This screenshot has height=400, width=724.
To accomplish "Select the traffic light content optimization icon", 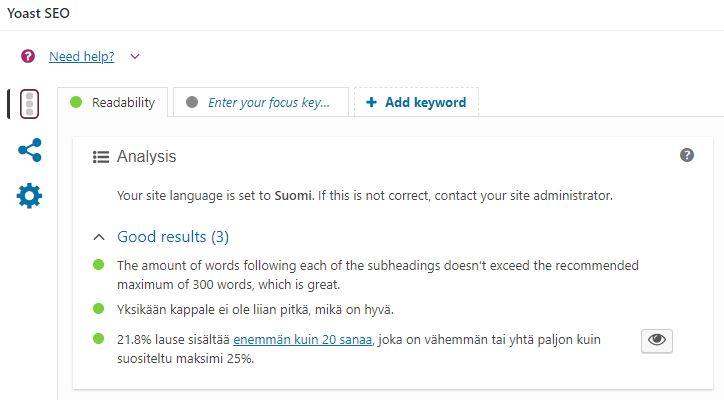I will [x=30, y=103].
